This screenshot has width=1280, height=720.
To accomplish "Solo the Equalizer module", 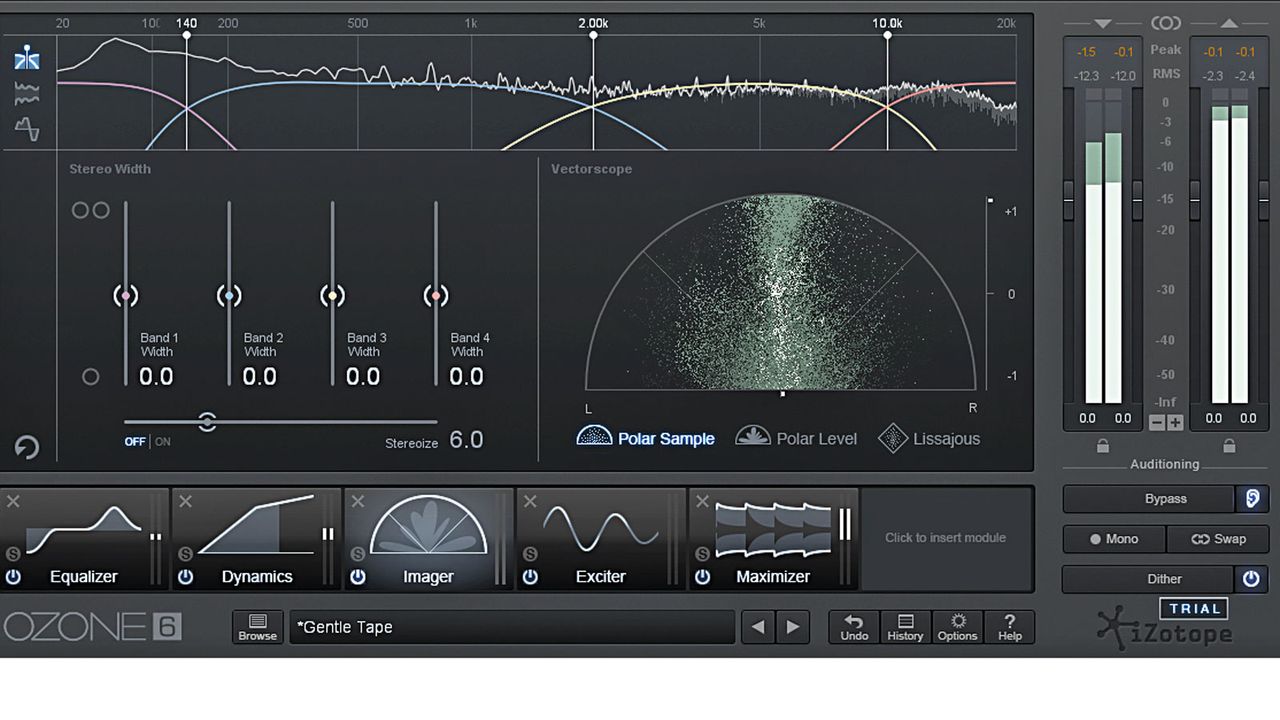I will [x=13, y=553].
